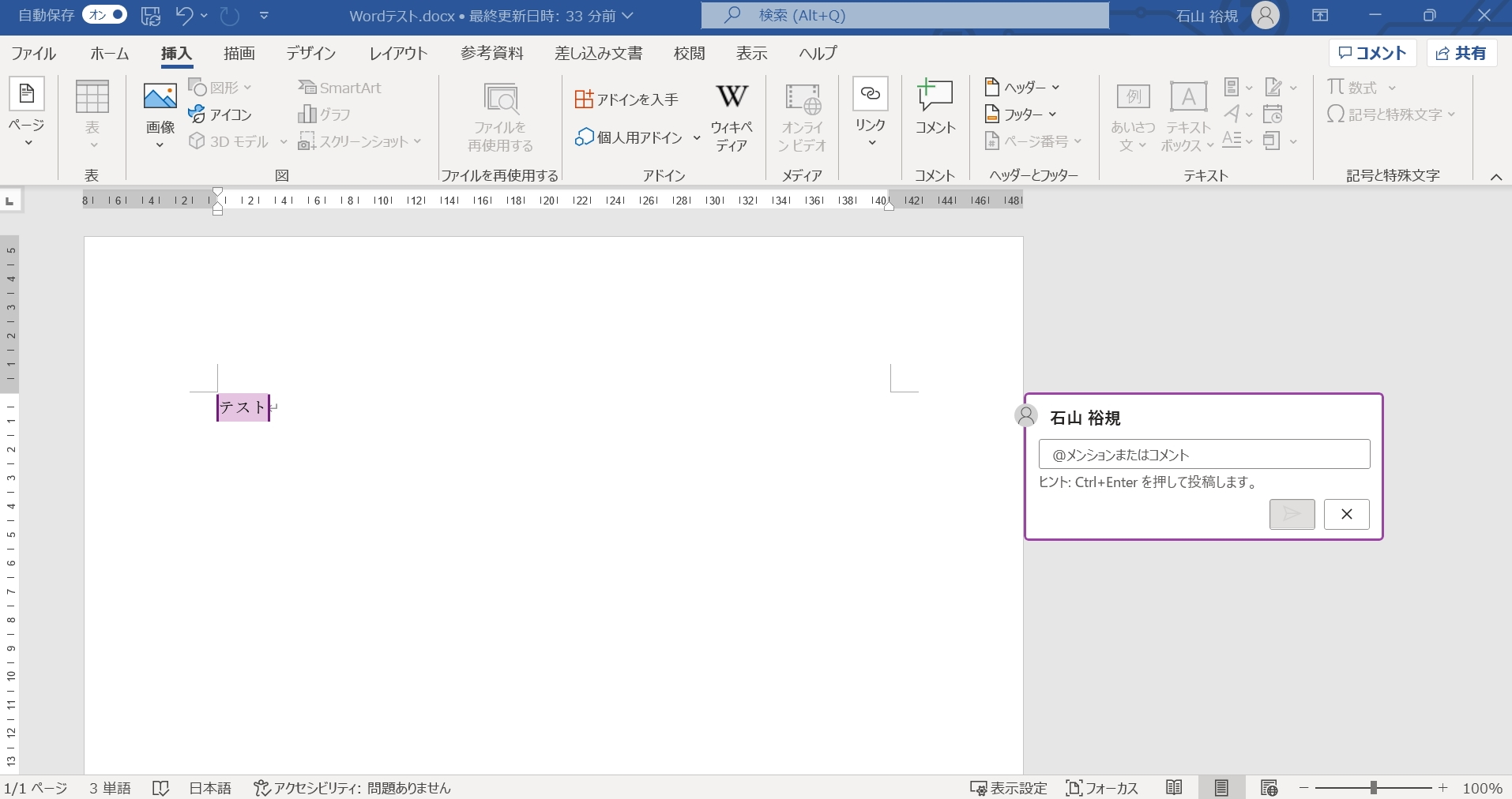This screenshot has height=799, width=1512.
Task: Switch to the デザイン tab
Action: click(x=311, y=53)
